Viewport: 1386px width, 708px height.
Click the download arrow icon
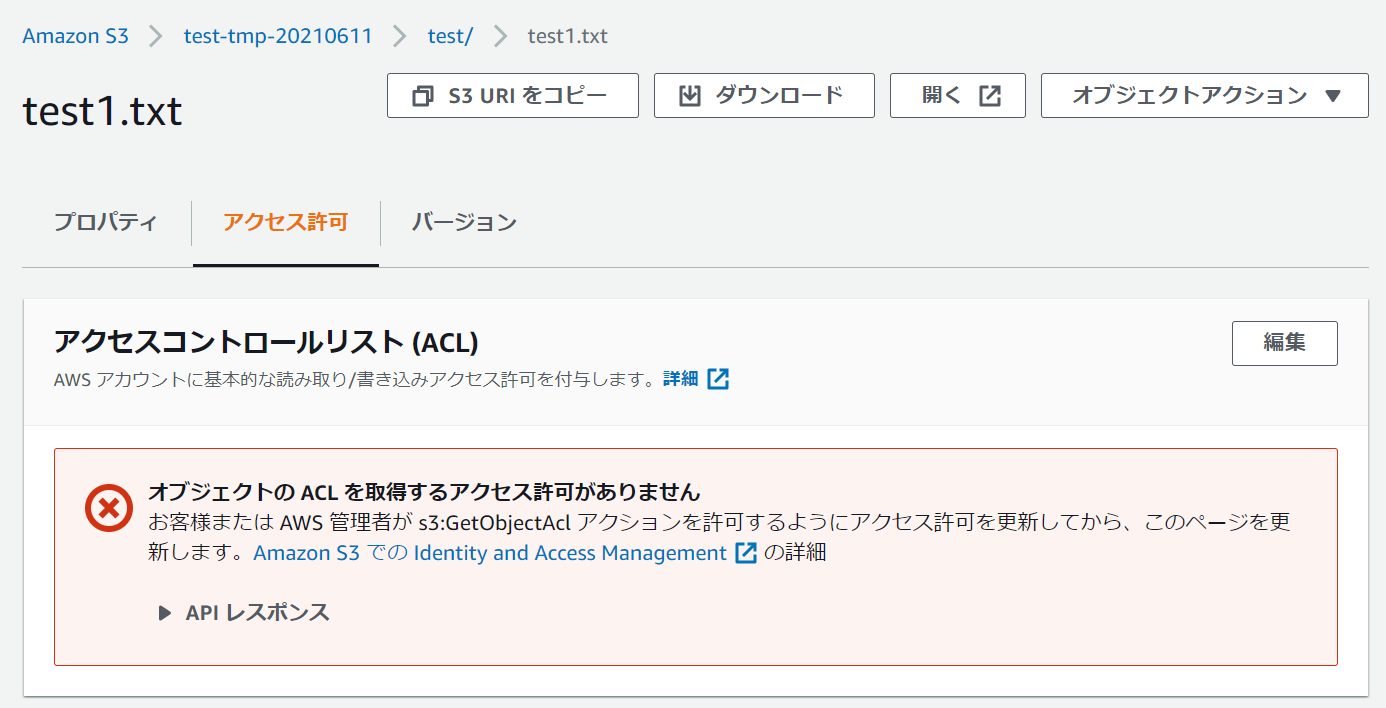[689, 96]
